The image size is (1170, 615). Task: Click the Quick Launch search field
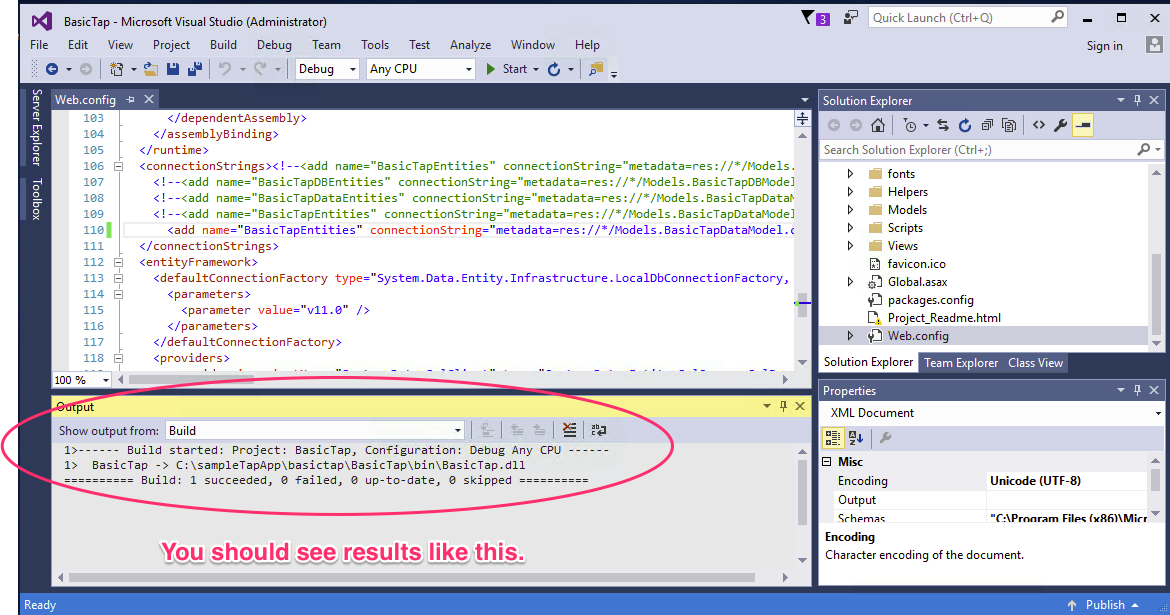[x=968, y=17]
